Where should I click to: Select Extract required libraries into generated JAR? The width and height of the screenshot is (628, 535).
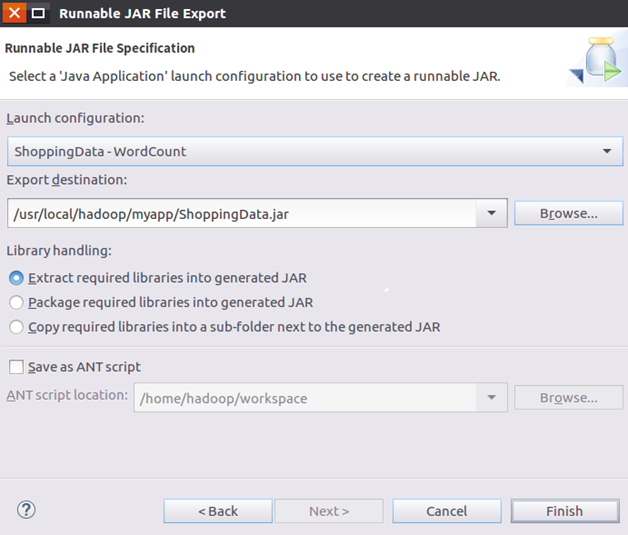pos(16,278)
